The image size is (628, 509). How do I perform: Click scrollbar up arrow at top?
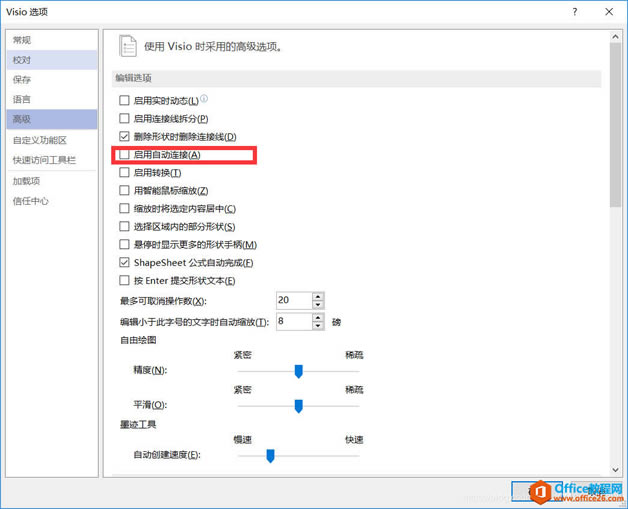pos(615,37)
